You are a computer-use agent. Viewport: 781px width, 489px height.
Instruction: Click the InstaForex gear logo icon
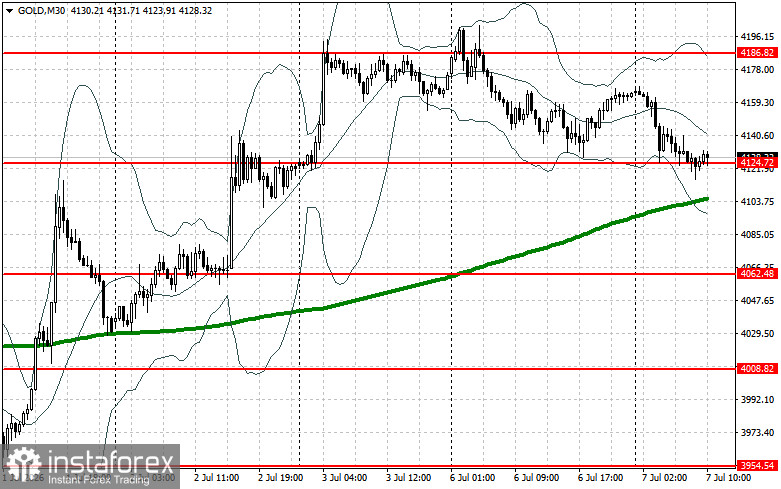coord(23,464)
